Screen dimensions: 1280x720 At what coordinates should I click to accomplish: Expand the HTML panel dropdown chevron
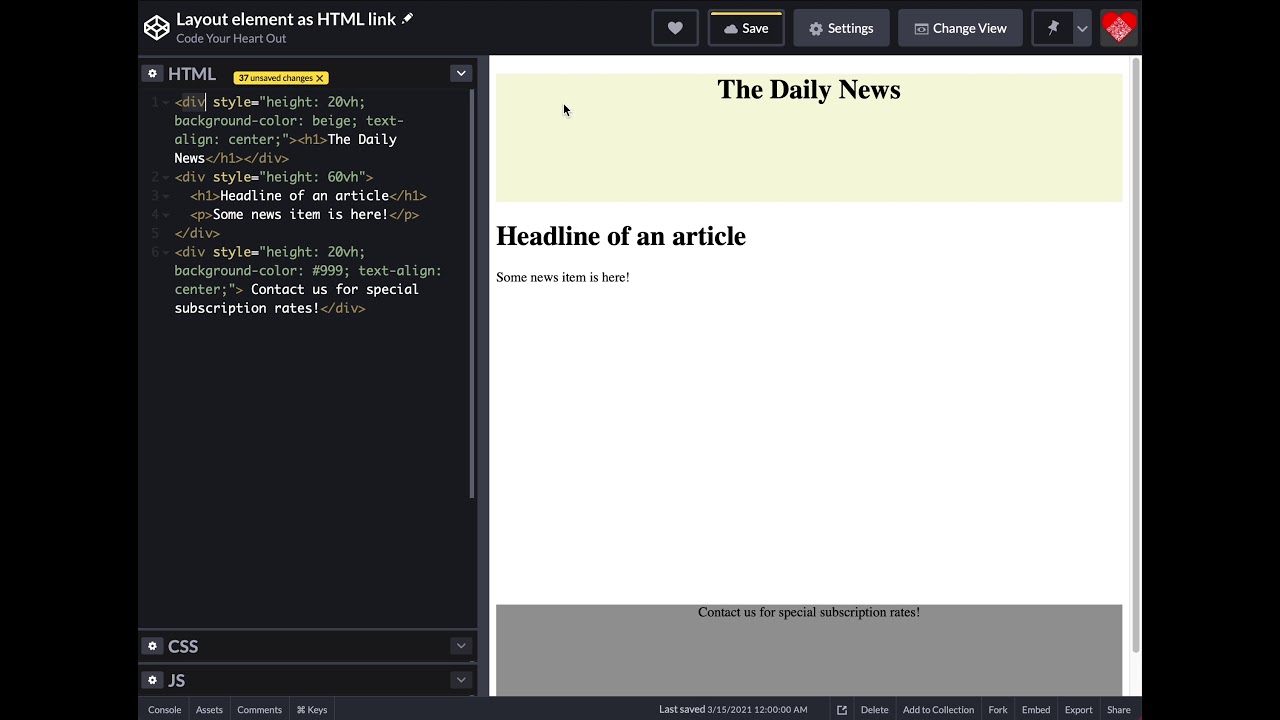pos(461,73)
